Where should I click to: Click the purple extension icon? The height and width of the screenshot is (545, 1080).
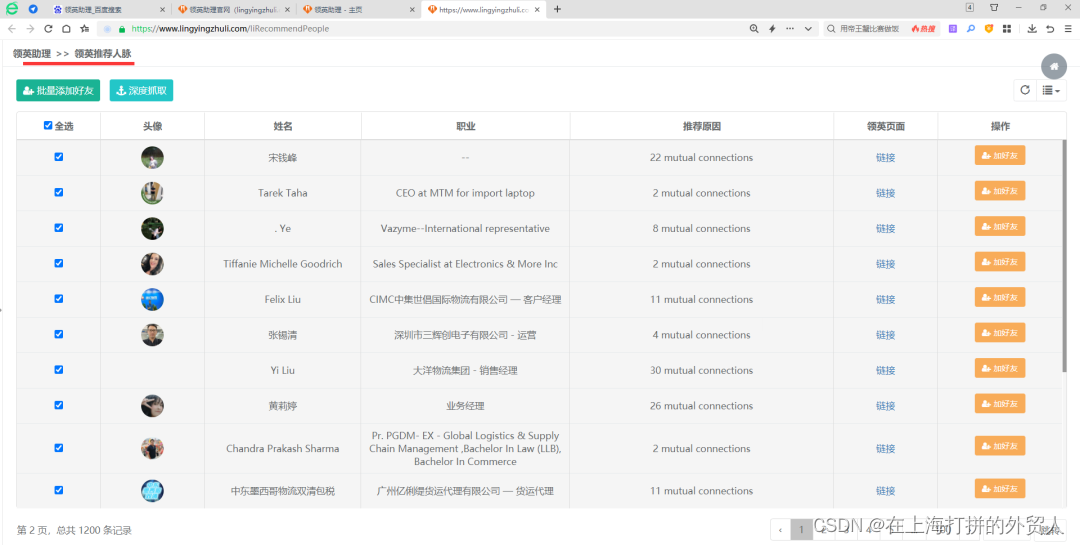point(953,29)
